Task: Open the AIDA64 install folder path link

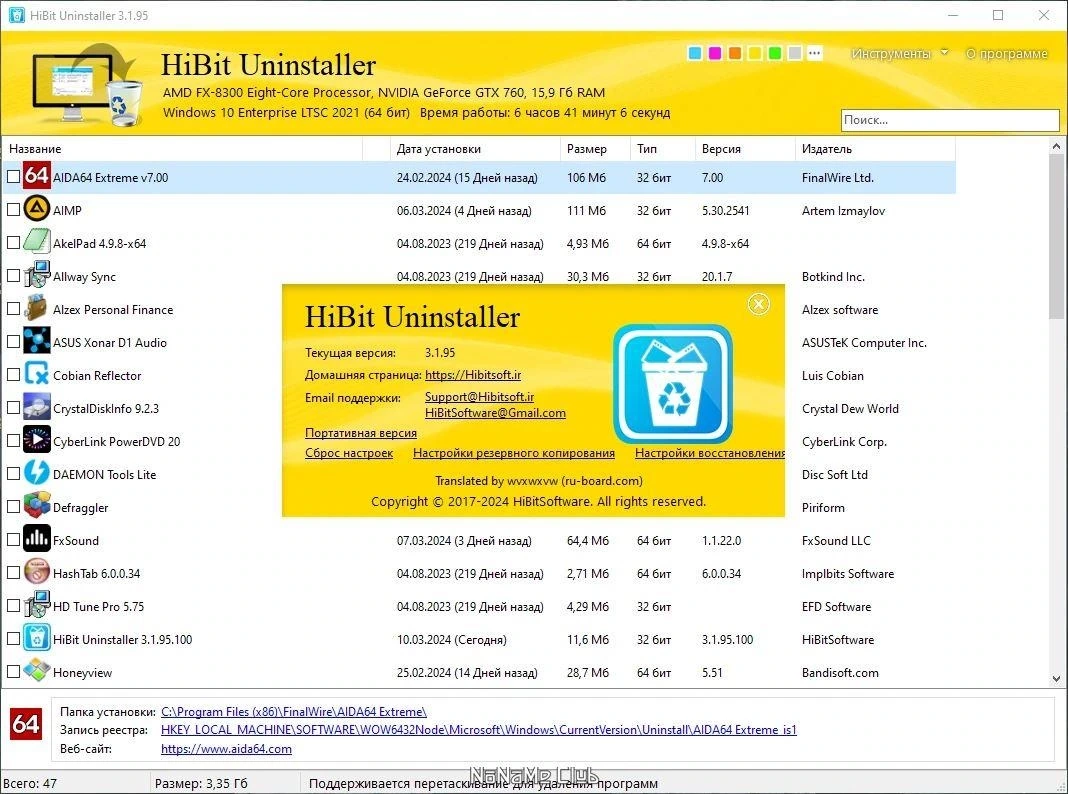Action: point(294,712)
